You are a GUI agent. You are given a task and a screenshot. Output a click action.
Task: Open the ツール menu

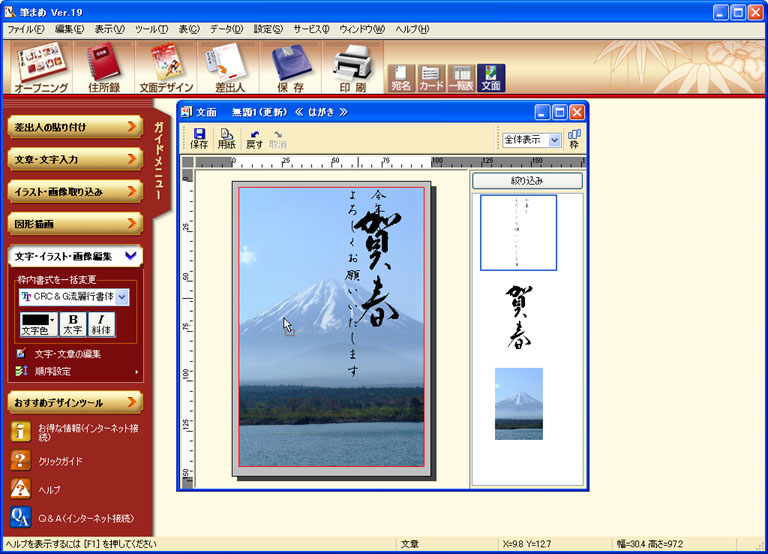pos(150,30)
